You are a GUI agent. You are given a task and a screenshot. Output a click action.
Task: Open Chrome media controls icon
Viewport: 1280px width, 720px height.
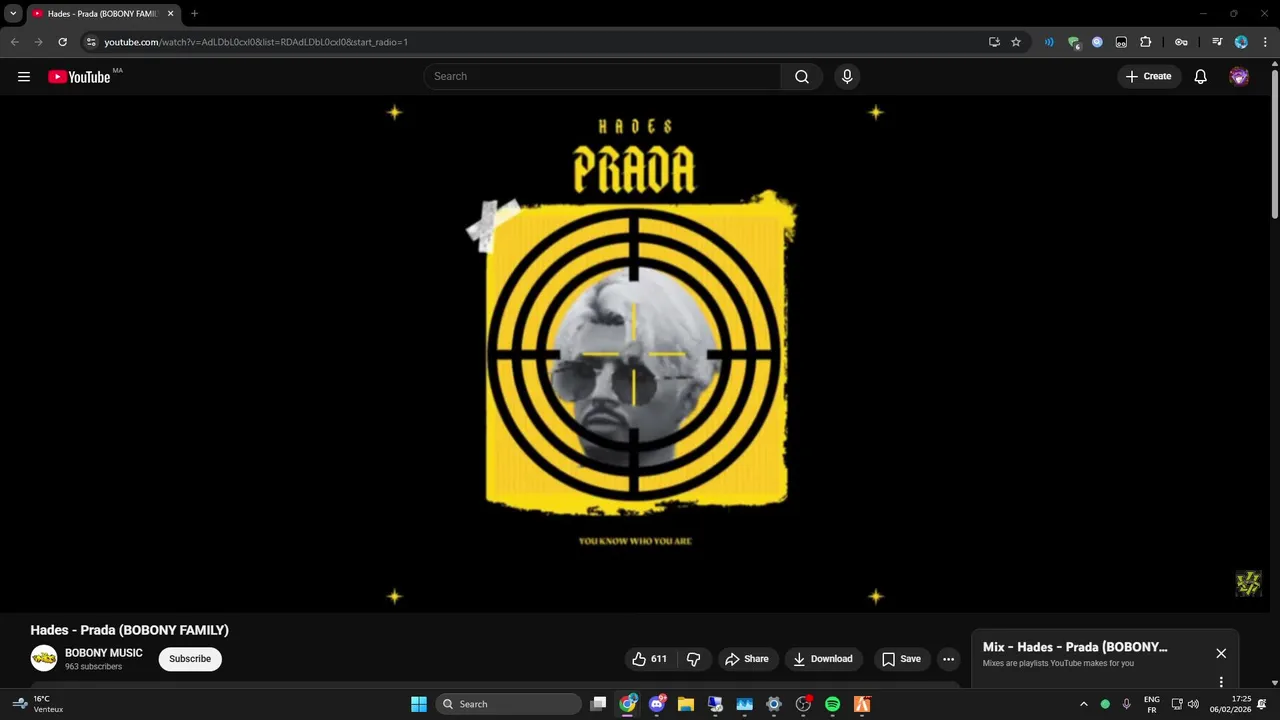pos(1217,42)
